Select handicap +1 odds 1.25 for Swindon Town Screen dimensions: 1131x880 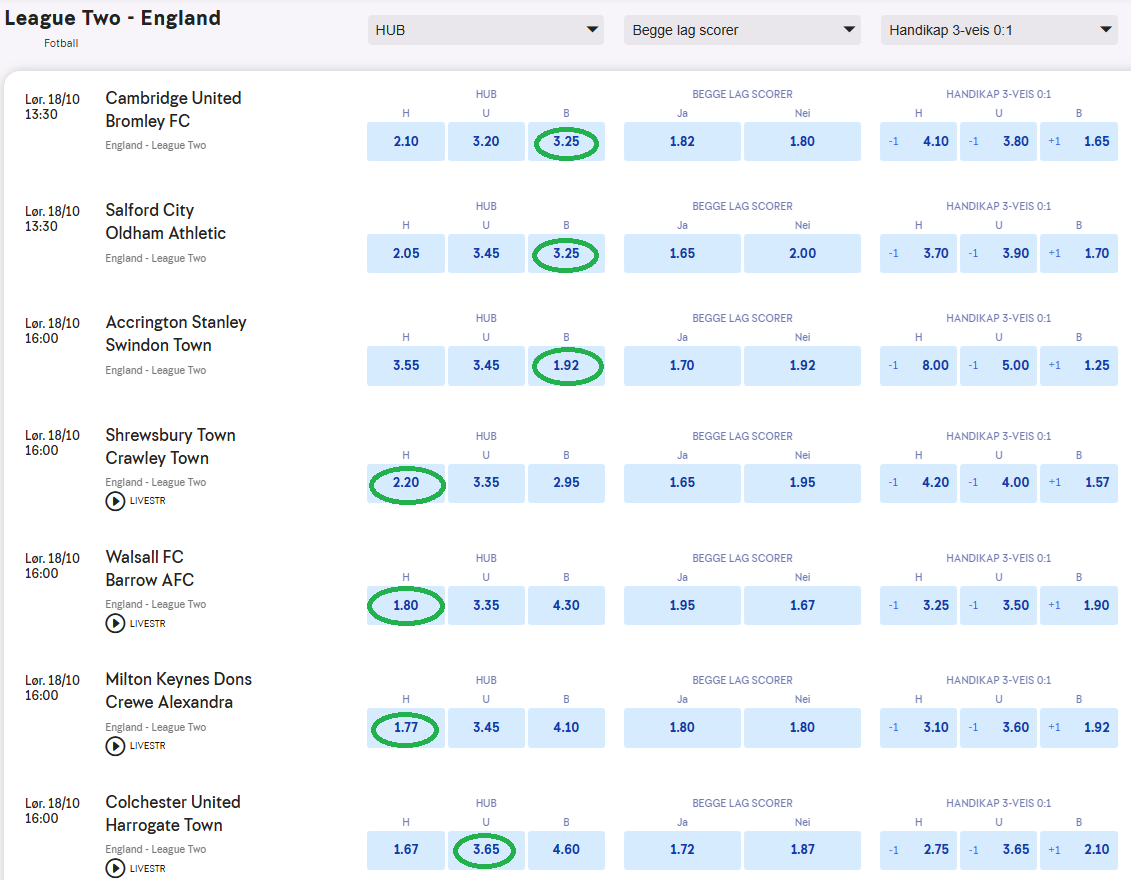point(1079,366)
